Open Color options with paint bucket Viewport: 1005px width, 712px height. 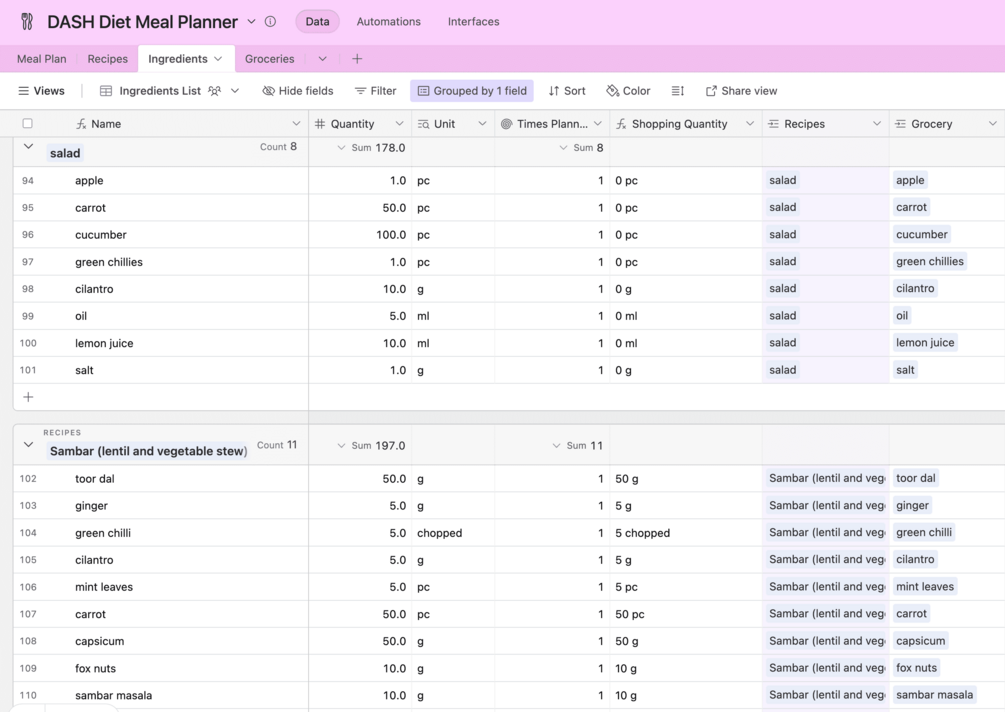pos(628,91)
